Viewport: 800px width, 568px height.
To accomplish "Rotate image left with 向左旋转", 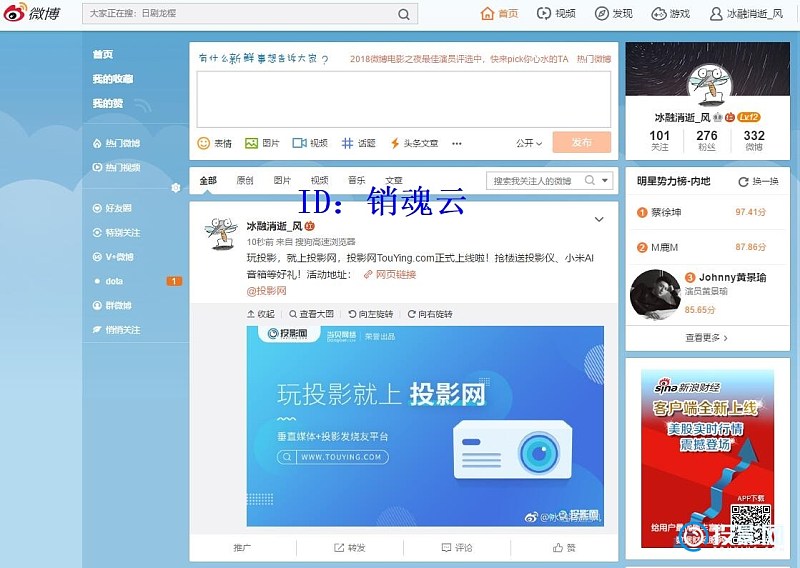I will click(371, 314).
